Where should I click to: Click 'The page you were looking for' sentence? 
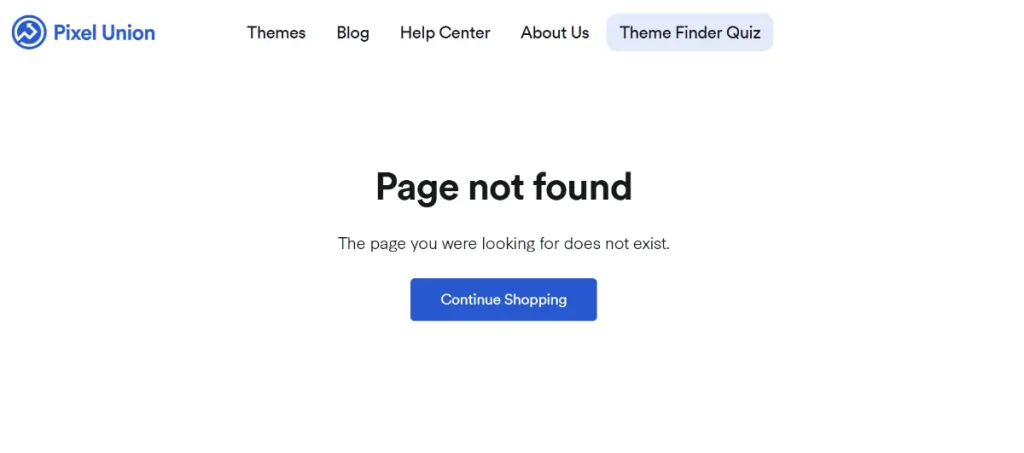coord(448,243)
